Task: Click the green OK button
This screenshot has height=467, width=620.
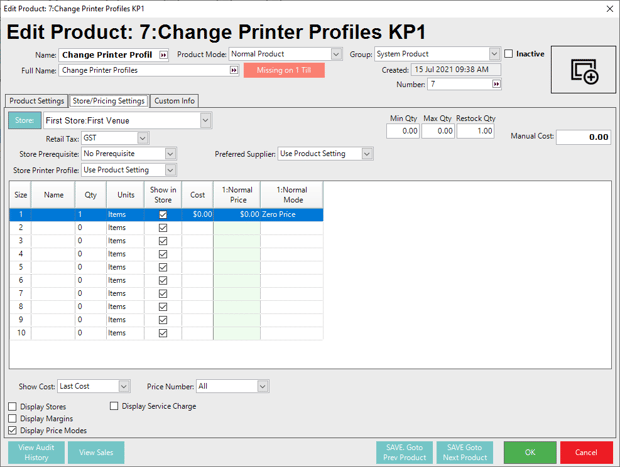Action: point(529,452)
